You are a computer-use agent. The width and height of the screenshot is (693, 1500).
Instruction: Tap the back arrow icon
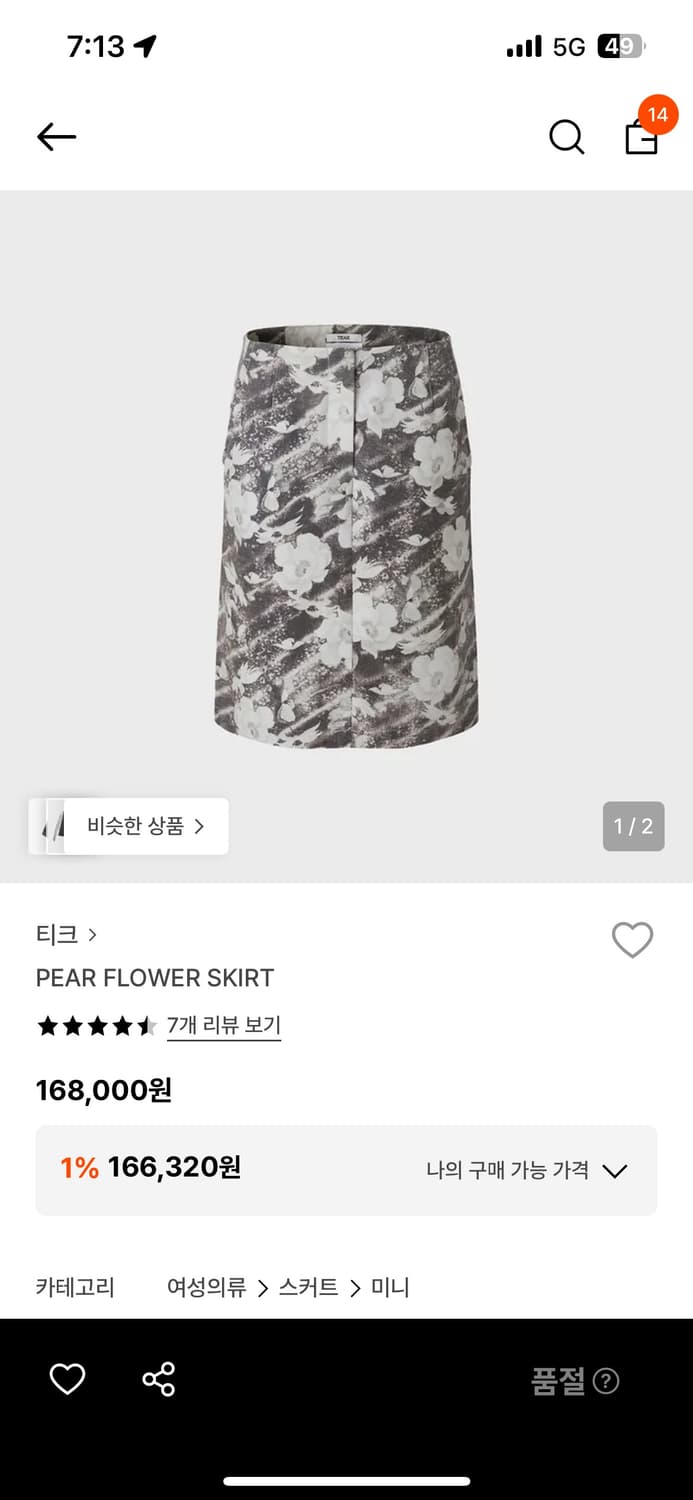point(57,137)
